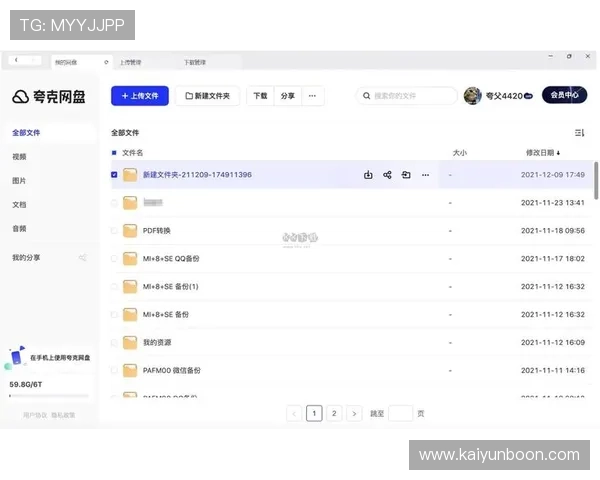Jump to page 2
This screenshot has height=480, width=600.
(334, 413)
